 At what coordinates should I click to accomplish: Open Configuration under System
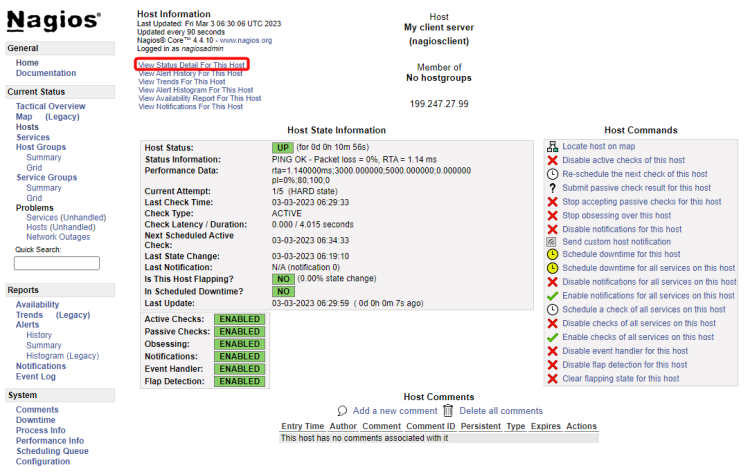tap(43, 461)
